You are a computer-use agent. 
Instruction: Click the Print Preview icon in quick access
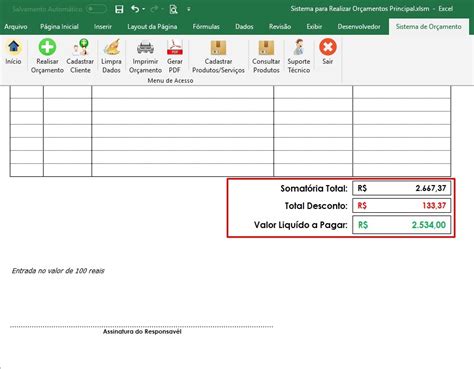point(173,9)
